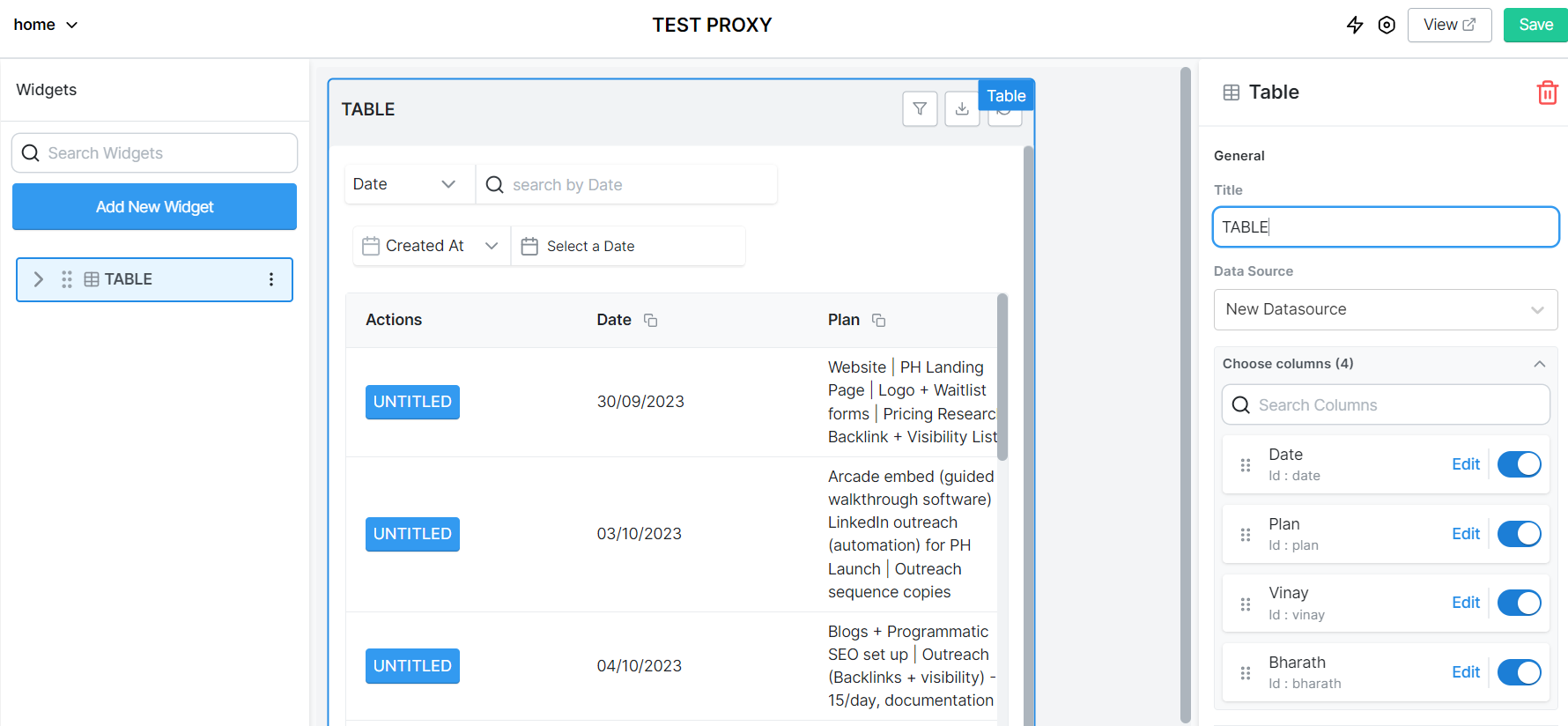Click the download icon on table header

[962, 108]
